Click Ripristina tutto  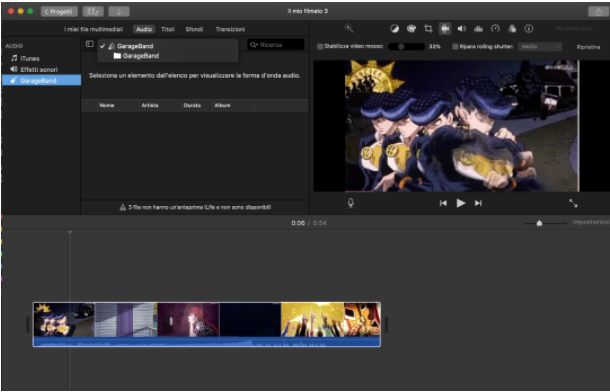coord(574,29)
